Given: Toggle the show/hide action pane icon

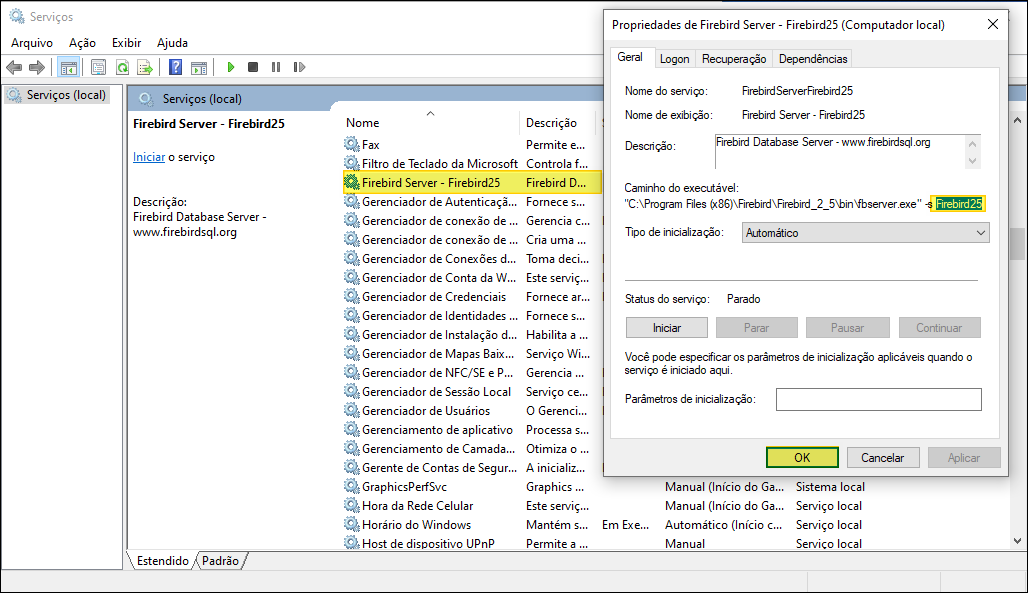Looking at the screenshot, I should [x=199, y=67].
